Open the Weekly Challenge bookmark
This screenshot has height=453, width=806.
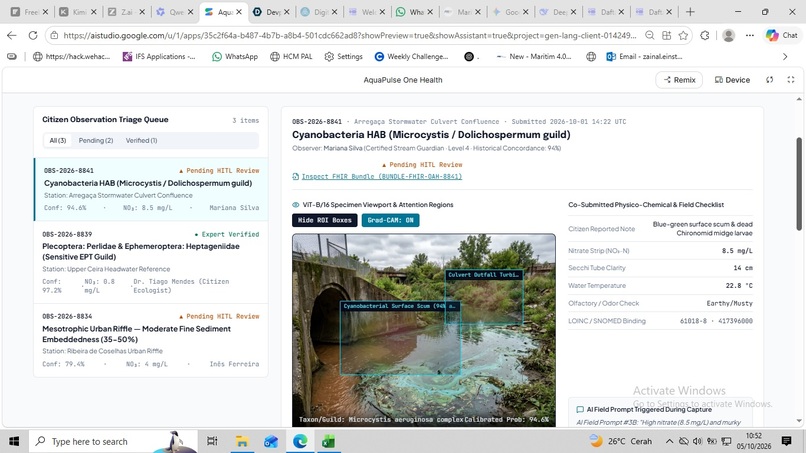pos(411,57)
